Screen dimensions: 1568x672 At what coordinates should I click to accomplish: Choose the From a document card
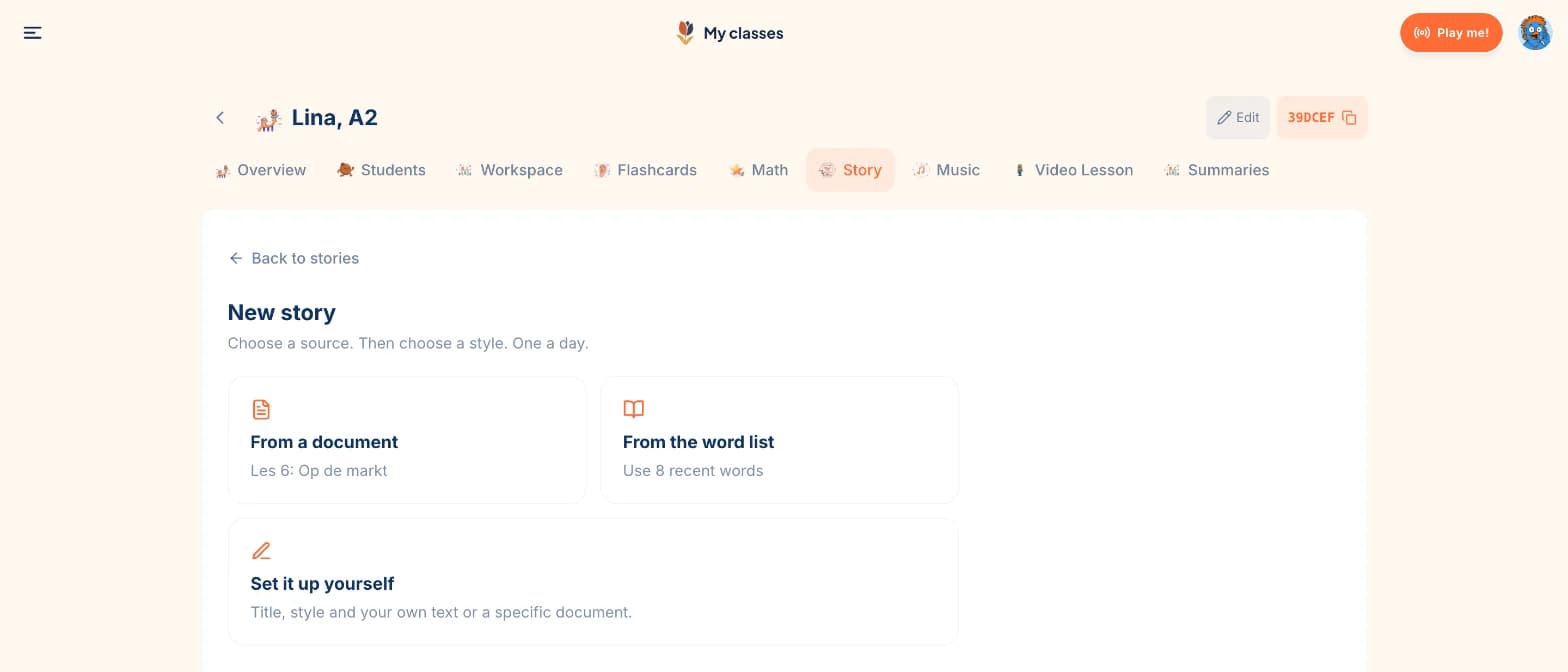tap(407, 440)
